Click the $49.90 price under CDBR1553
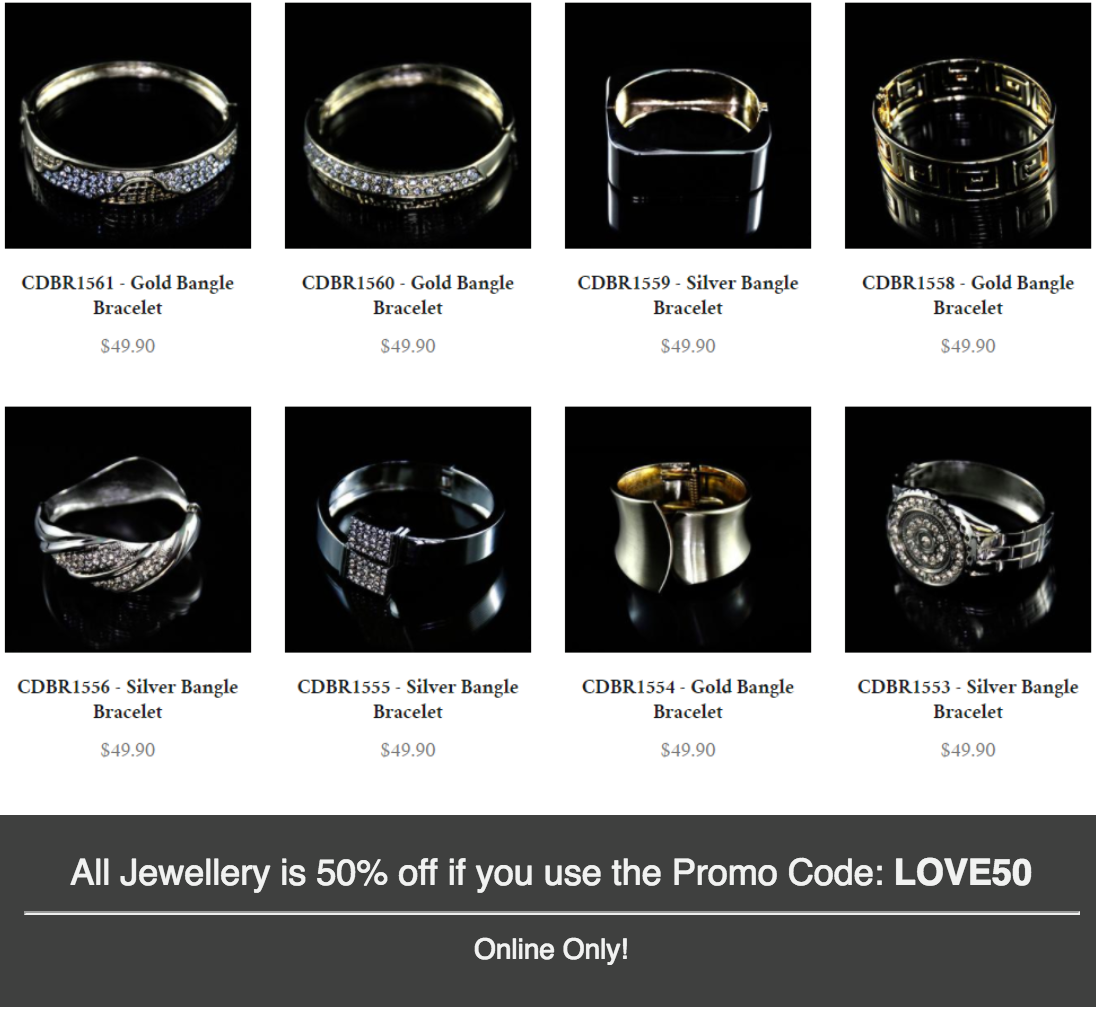Image resolution: width=1096 pixels, height=1020 pixels. [968, 750]
